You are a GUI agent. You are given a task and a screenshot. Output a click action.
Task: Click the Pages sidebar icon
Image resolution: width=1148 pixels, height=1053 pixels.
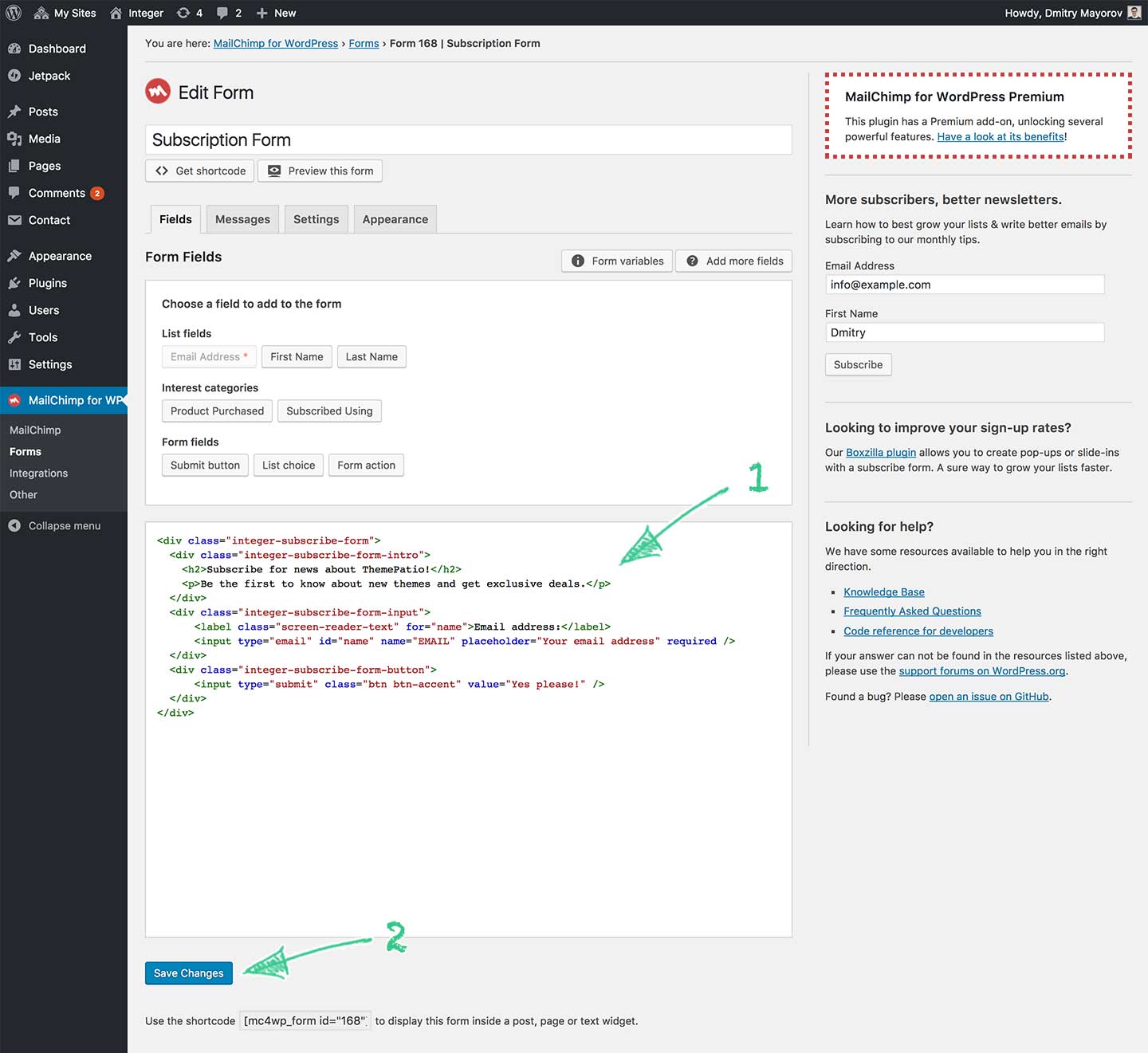click(14, 166)
